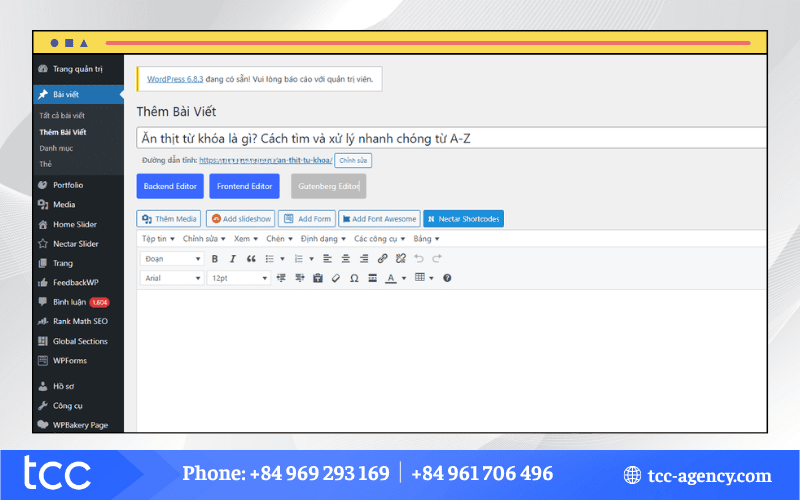
Task: Click the post title input field
Action: click(450, 139)
